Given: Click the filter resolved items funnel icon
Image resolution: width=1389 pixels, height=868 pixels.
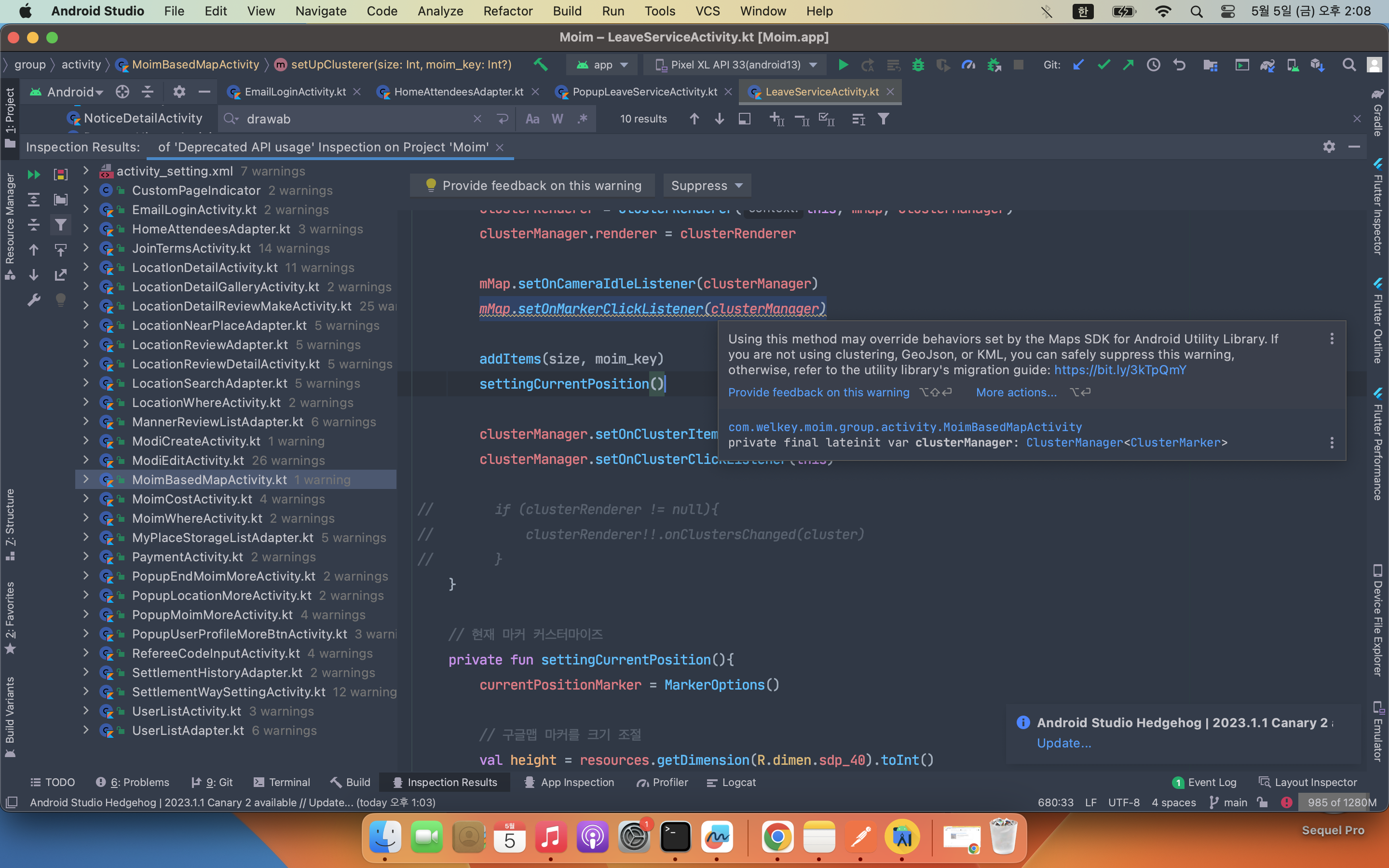Looking at the screenshot, I should click(60, 224).
